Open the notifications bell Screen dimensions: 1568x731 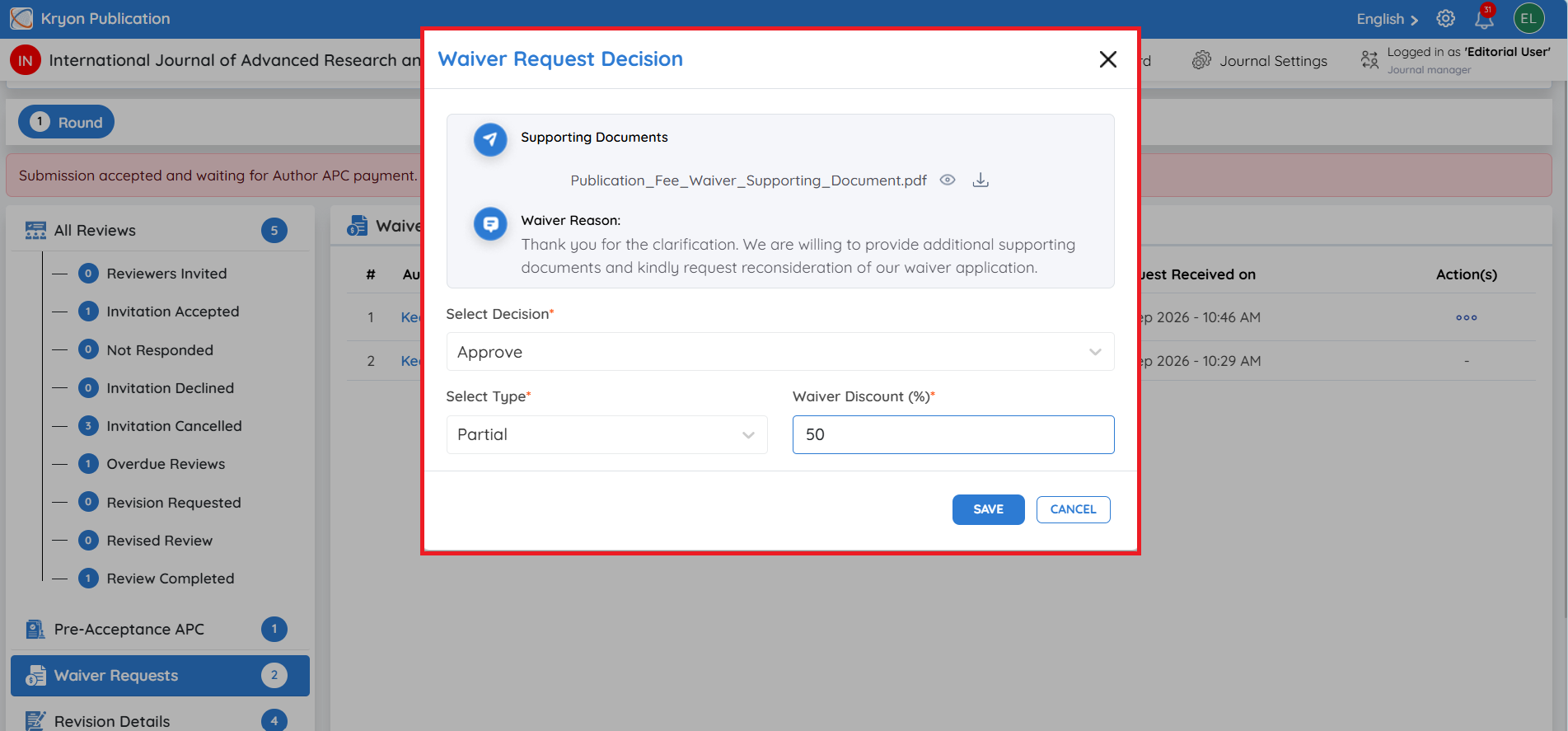[x=1484, y=18]
